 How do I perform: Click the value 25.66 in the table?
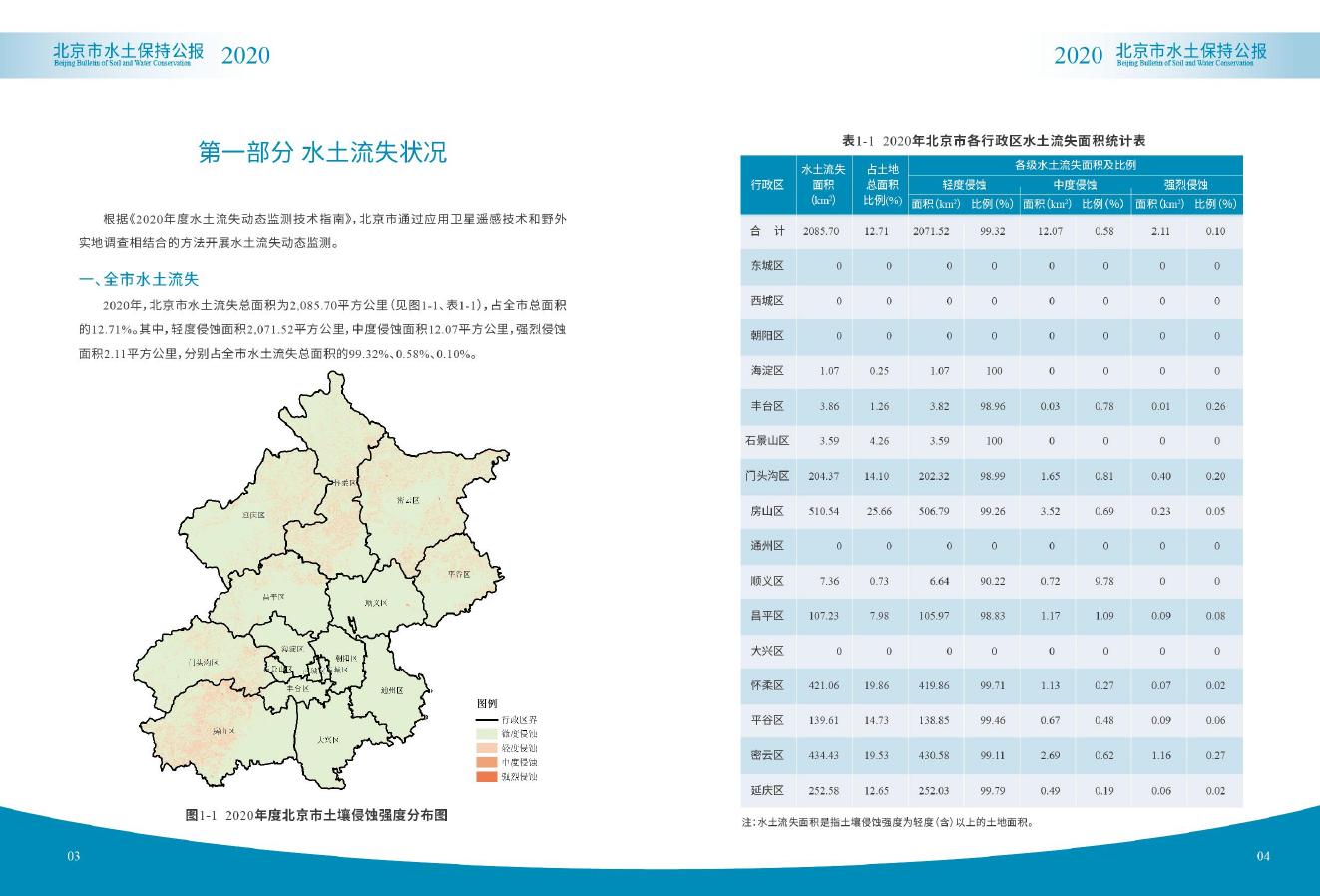click(x=877, y=512)
